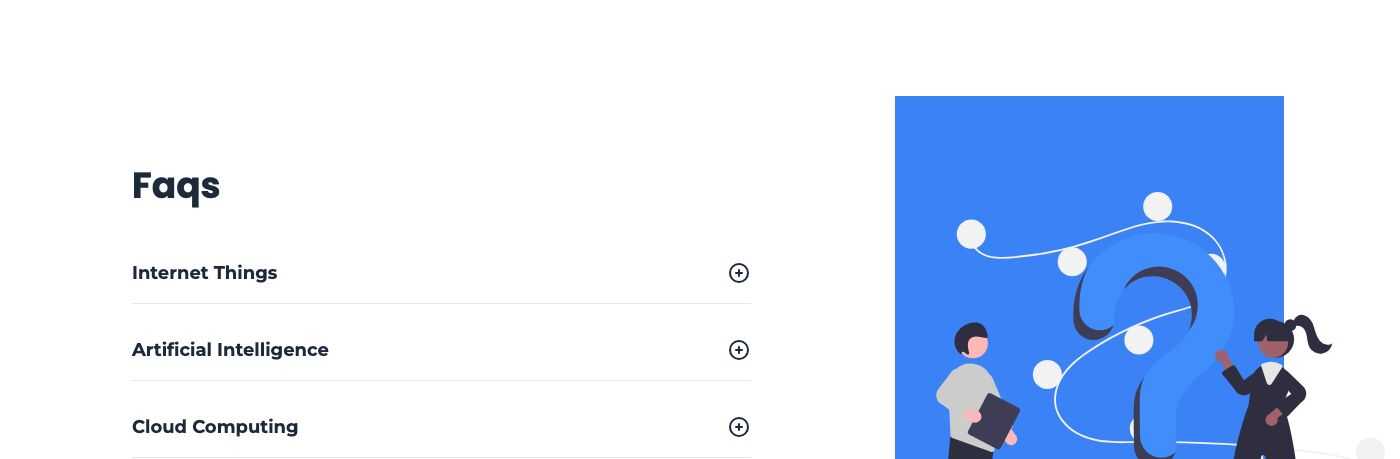Click the dark tablet held by the man
This screenshot has height=459, width=1400.
coord(993,420)
